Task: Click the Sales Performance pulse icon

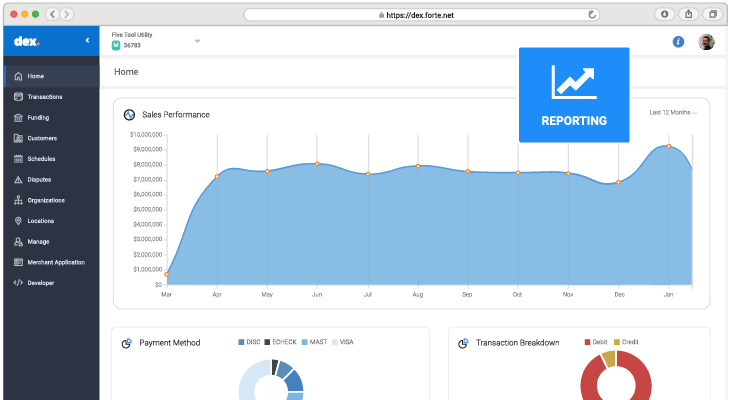Action: (129, 115)
